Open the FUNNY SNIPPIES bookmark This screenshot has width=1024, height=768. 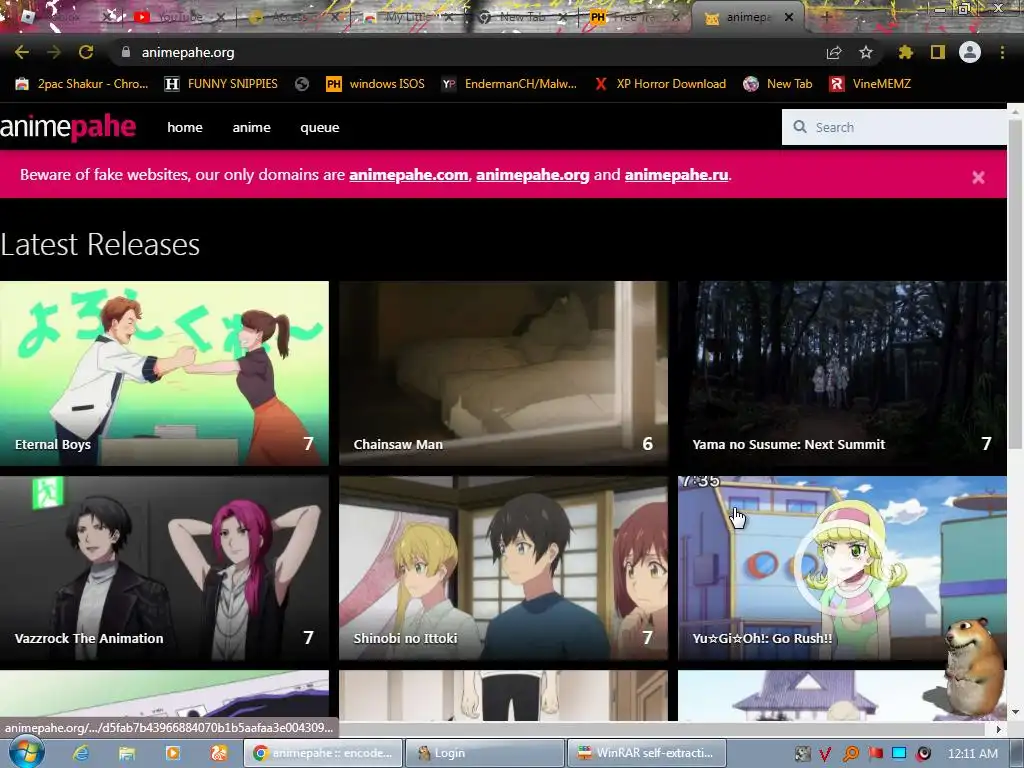221,84
